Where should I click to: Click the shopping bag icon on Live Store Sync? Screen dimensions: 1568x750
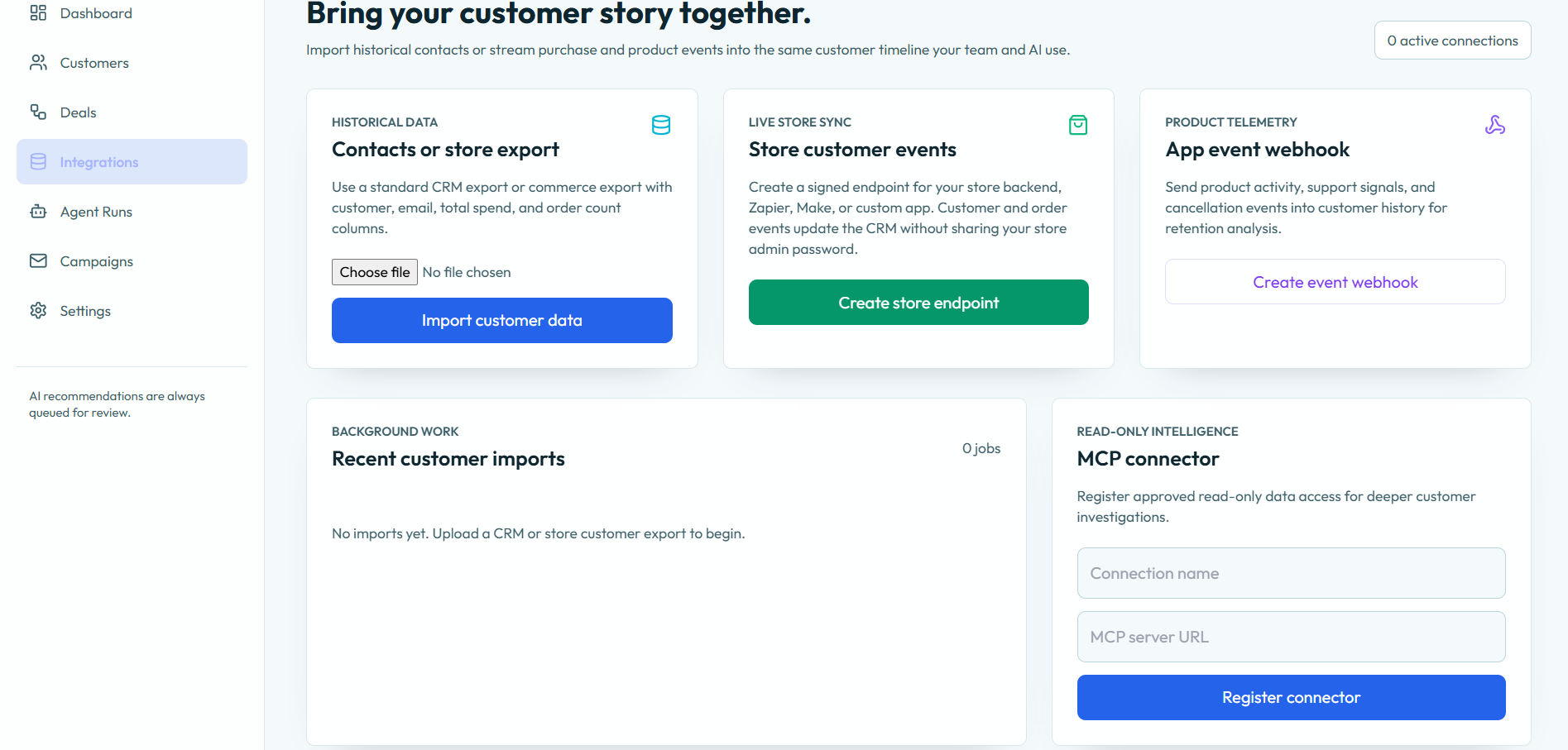pos(1078,125)
